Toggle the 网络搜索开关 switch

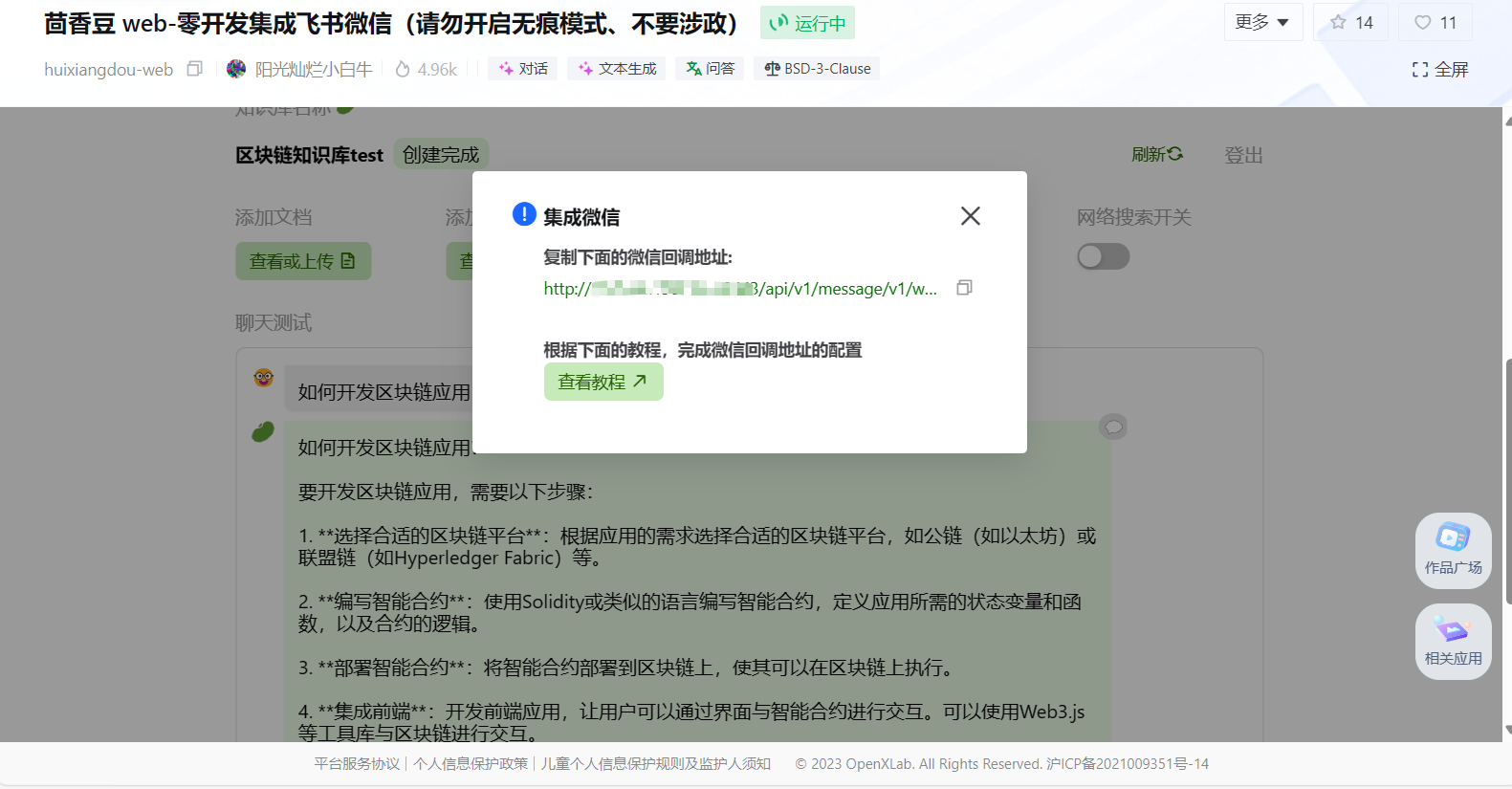coord(1103,256)
